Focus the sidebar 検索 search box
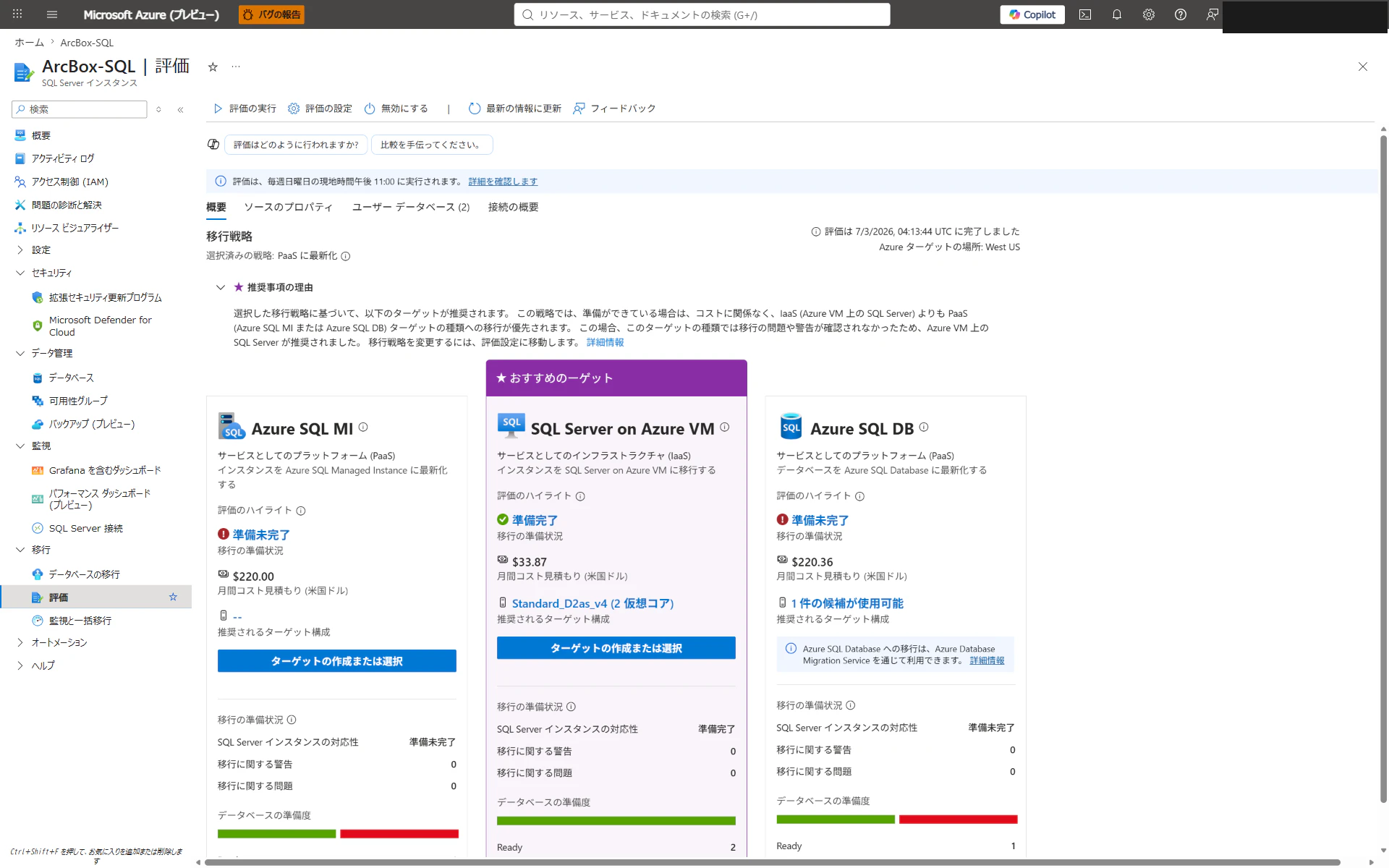 [80, 109]
